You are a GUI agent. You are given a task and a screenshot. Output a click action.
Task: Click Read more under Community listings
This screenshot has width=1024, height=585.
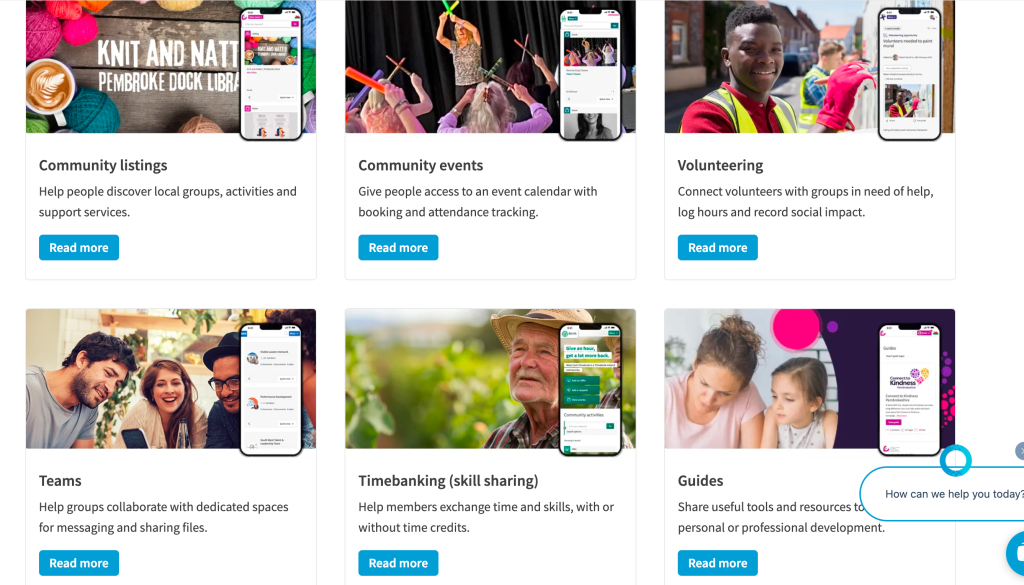(x=79, y=247)
